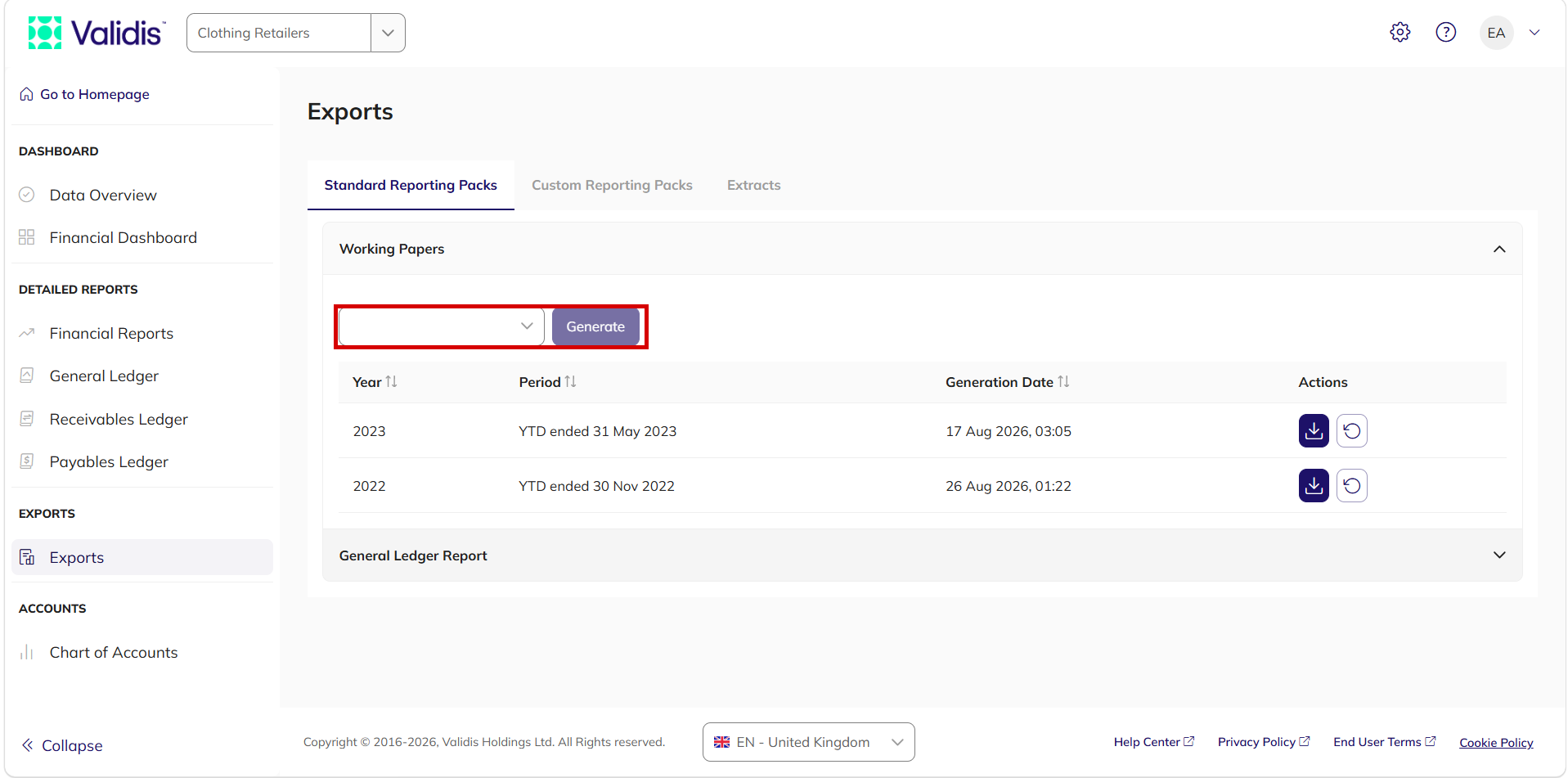Open the EN - United Kingdom language dropdown
This screenshot has width=1568, height=778.
pyautogui.click(x=808, y=742)
